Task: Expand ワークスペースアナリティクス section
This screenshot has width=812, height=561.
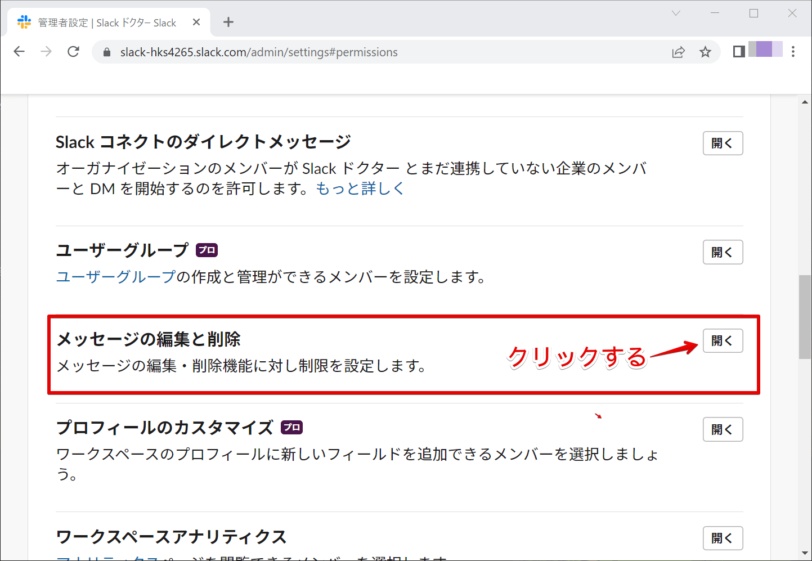Action: 722,538
